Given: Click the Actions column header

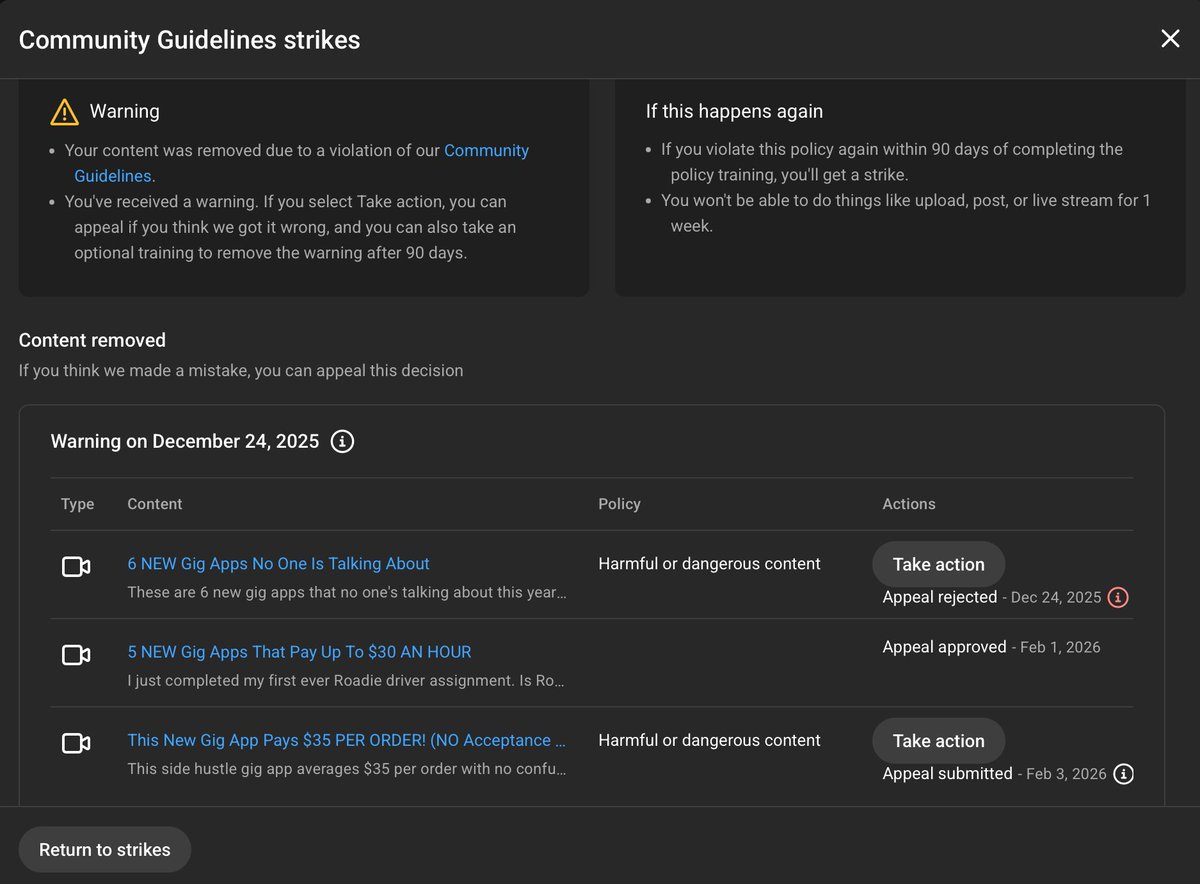Looking at the screenshot, I should (x=909, y=504).
